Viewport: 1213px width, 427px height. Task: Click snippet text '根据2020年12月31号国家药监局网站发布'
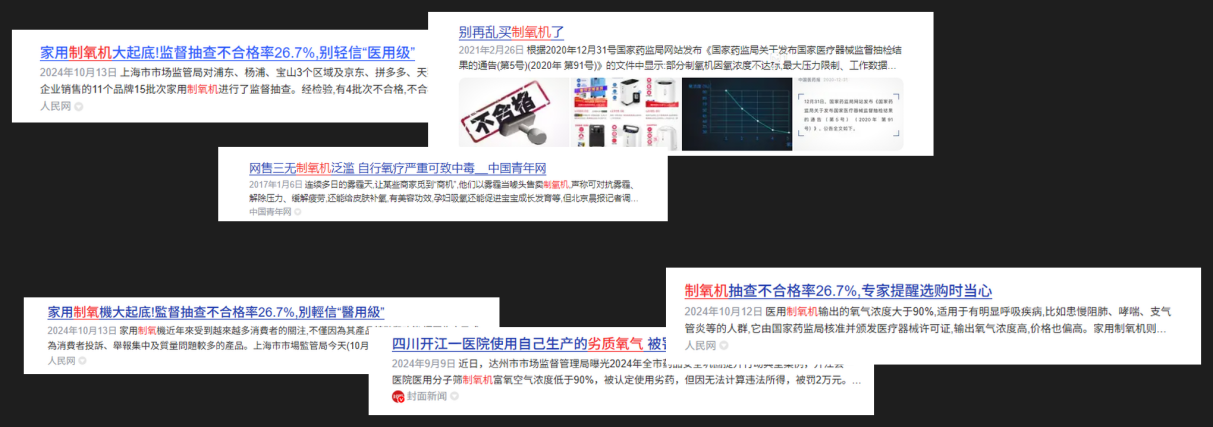pos(615,50)
